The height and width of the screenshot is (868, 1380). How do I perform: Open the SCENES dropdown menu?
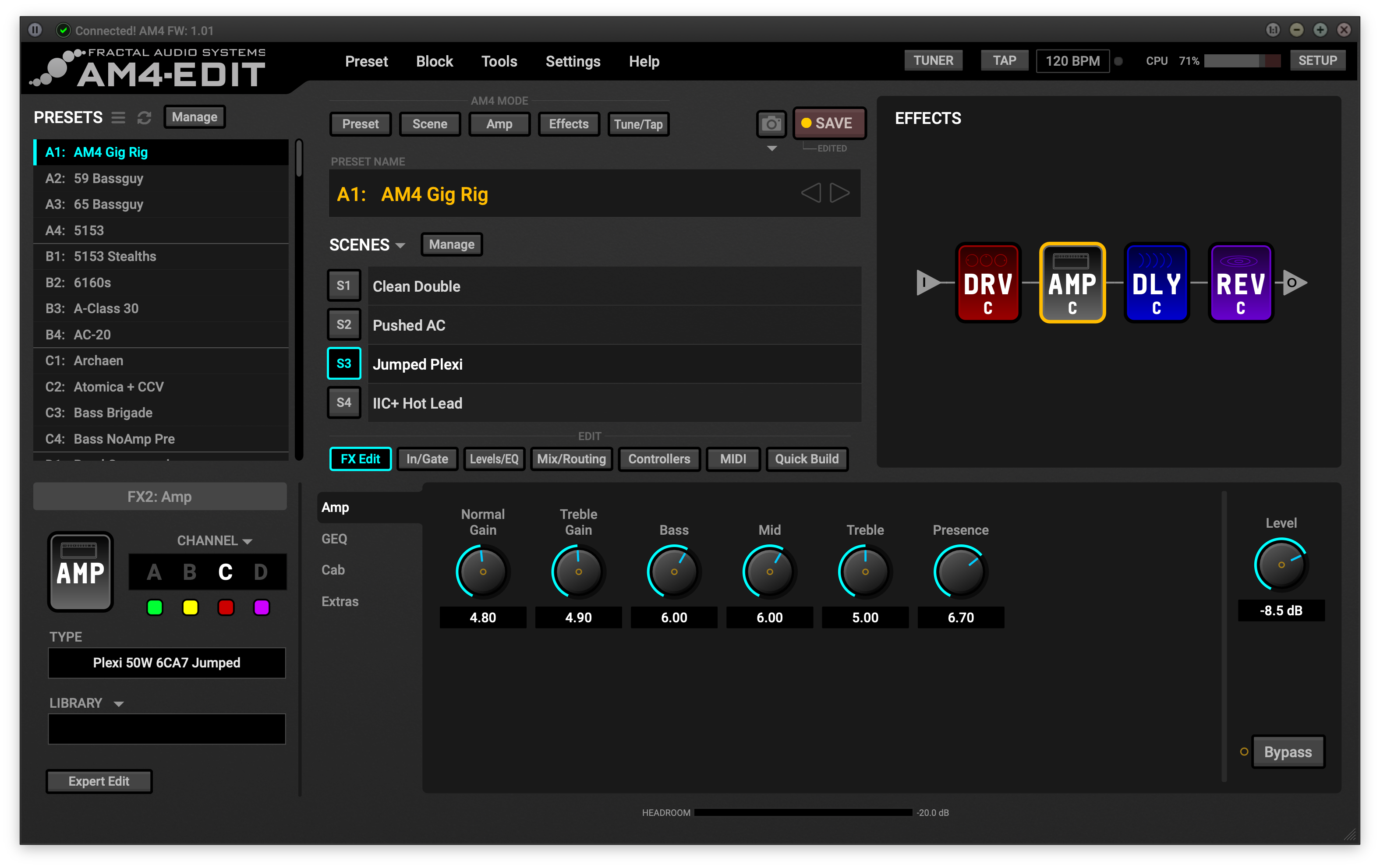400,245
